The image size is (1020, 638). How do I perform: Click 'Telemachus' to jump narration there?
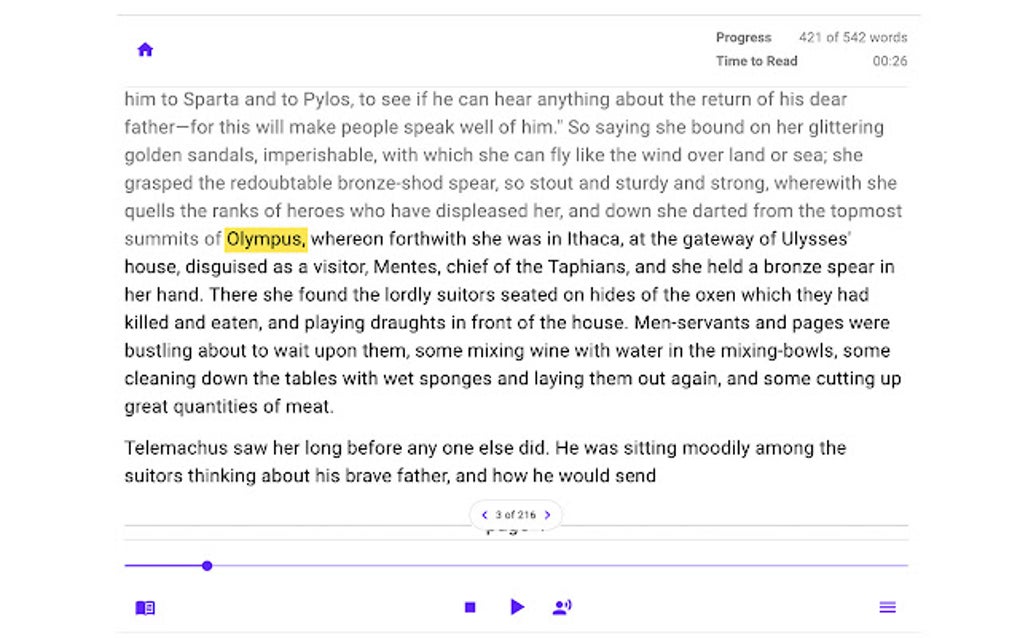pyautogui.click(x=173, y=448)
